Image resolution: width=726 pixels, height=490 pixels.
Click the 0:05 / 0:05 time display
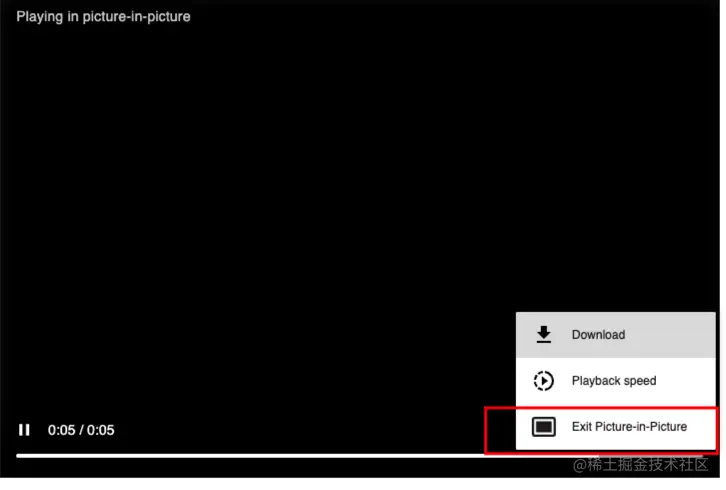81,430
